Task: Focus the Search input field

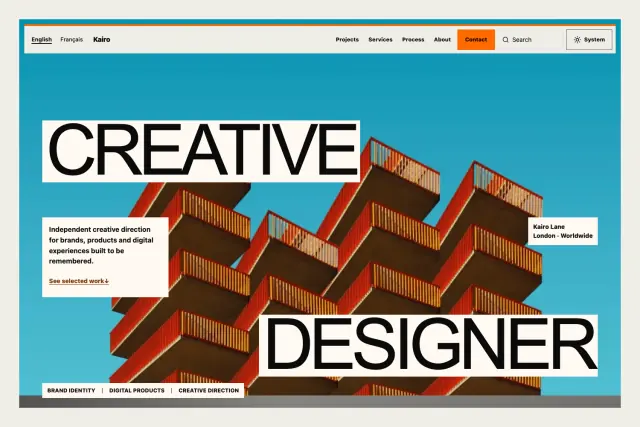Action: tap(531, 40)
